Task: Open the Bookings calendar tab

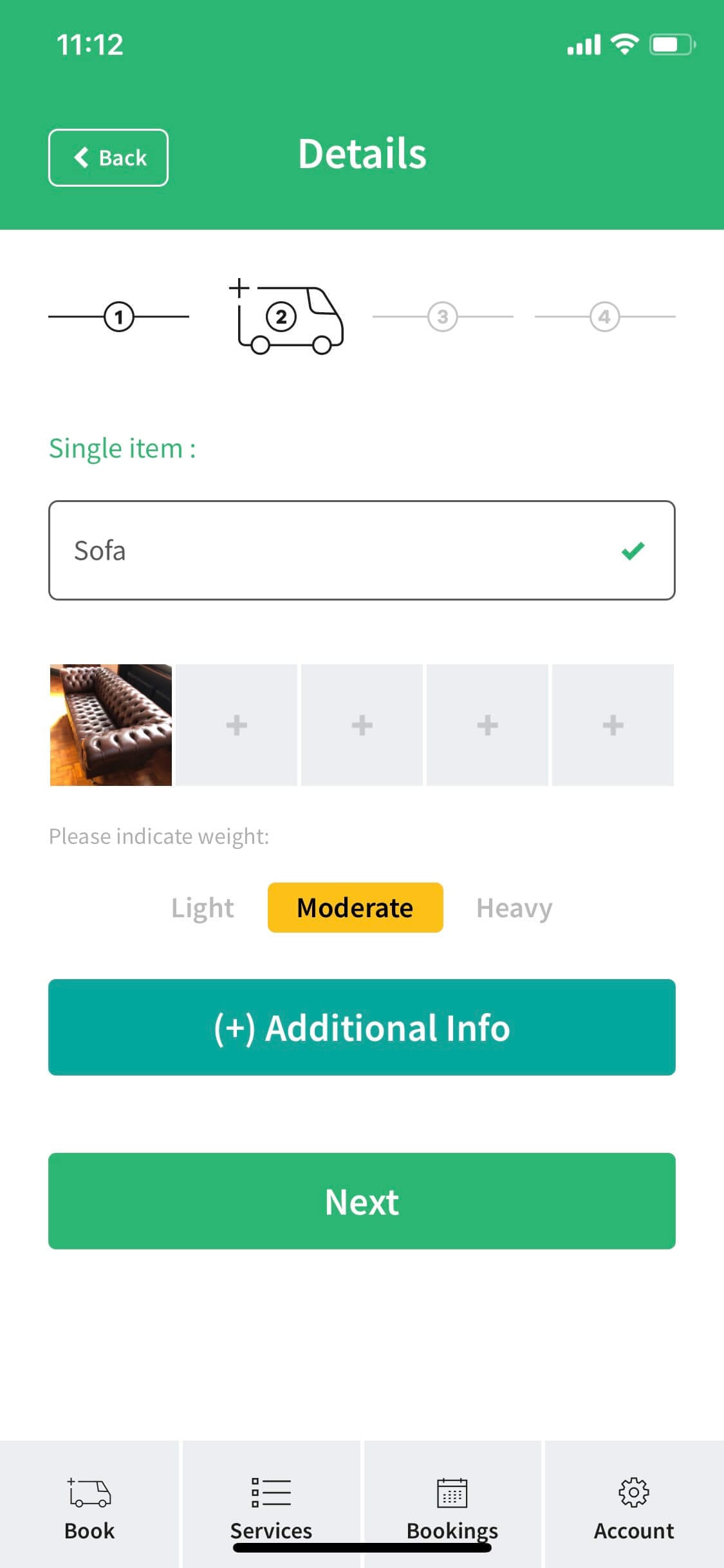Action: click(452, 1504)
